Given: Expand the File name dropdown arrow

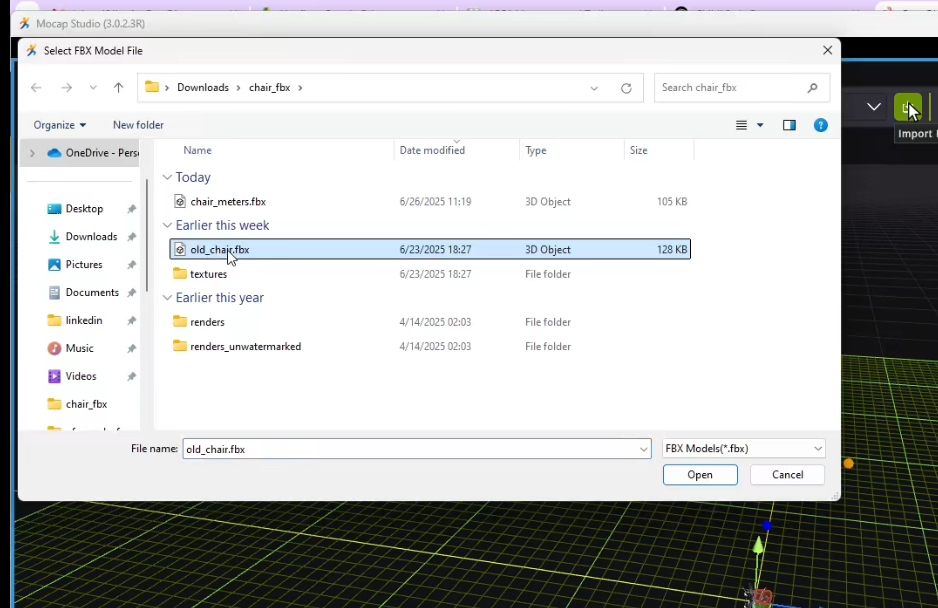Looking at the screenshot, I should pos(643,448).
